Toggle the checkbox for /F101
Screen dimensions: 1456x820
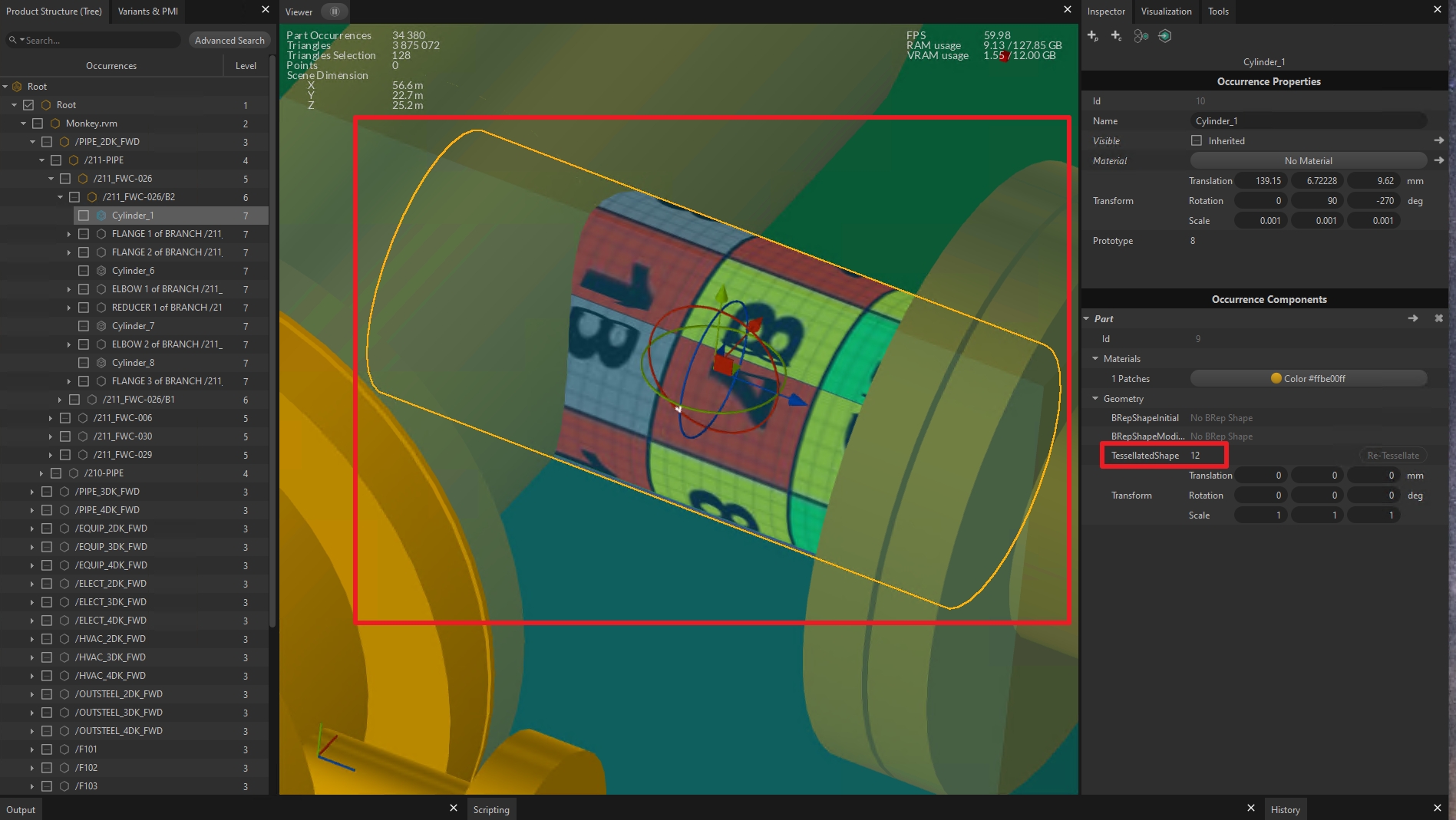[47, 749]
